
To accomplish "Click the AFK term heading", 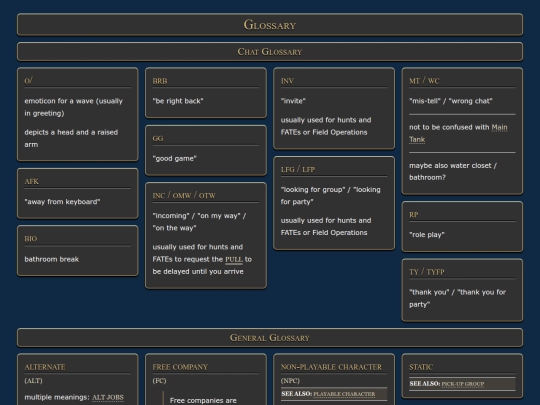I will [x=31, y=181].
